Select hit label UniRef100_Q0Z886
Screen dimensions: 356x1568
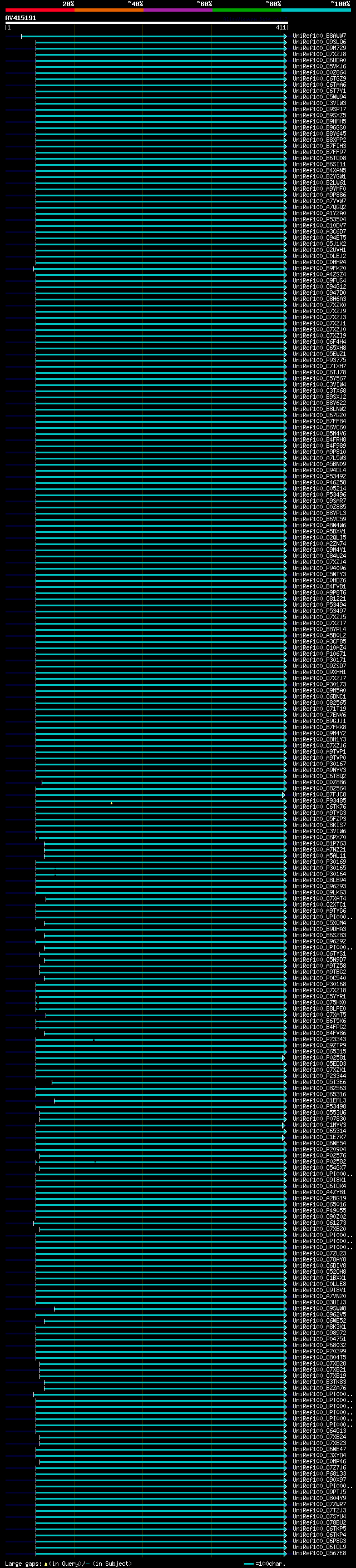[x=319, y=782]
